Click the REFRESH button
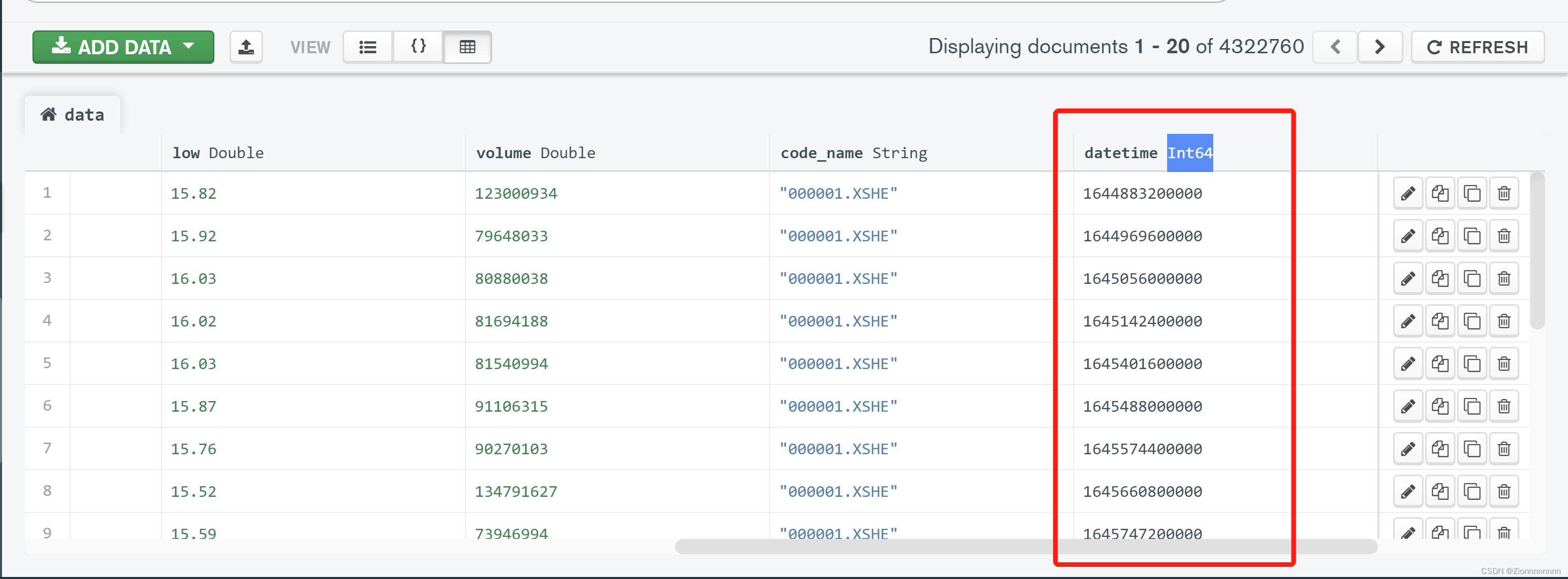 tap(1478, 47)
